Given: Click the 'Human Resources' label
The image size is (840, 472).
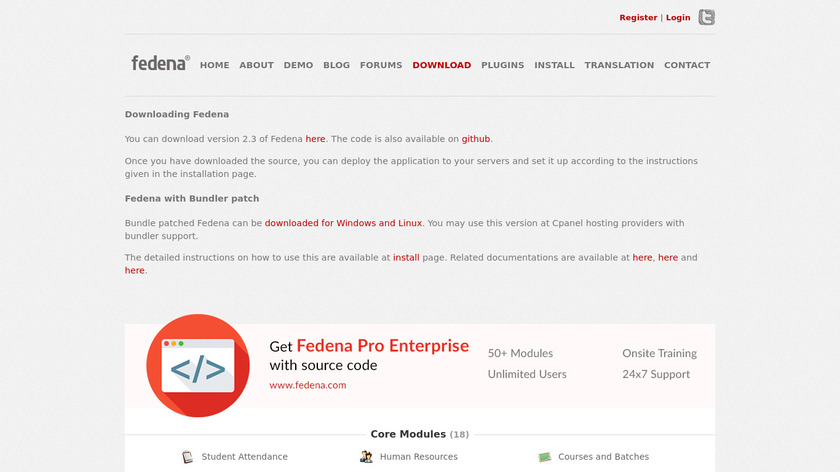Looking at the screenshot, I should pos(418,457).
